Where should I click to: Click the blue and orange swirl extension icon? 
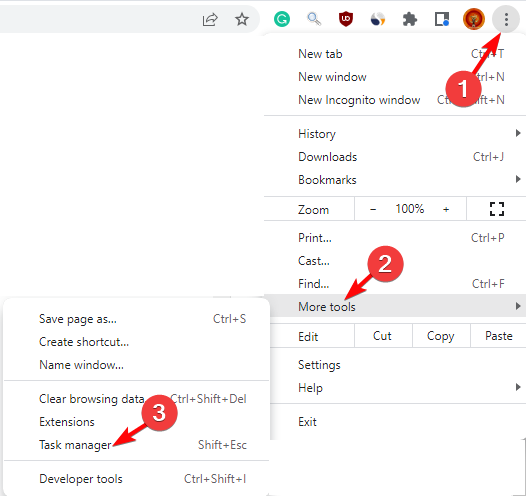point(378,19)
